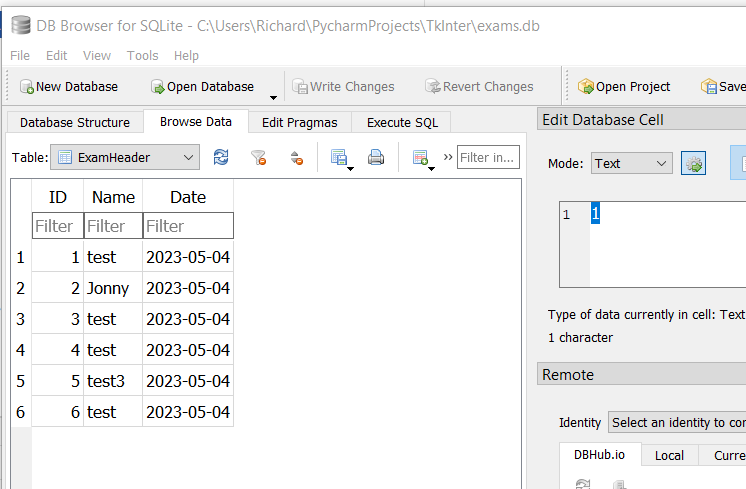Select the DBHub.io tab in Remote
This screenshot has height=489, width=746.
tap(599, 454)
